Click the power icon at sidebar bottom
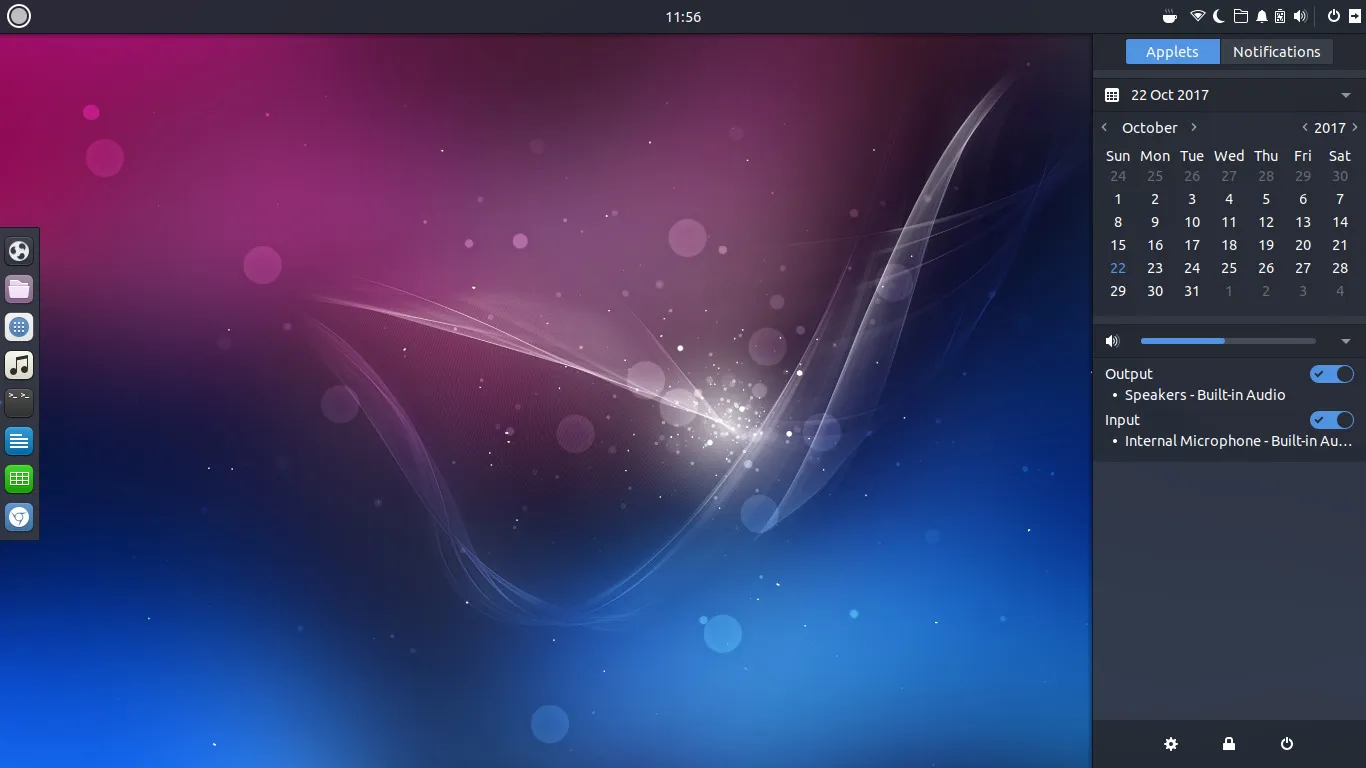This screenshot has width=1366, height=768. click(x=1287, y=744)
